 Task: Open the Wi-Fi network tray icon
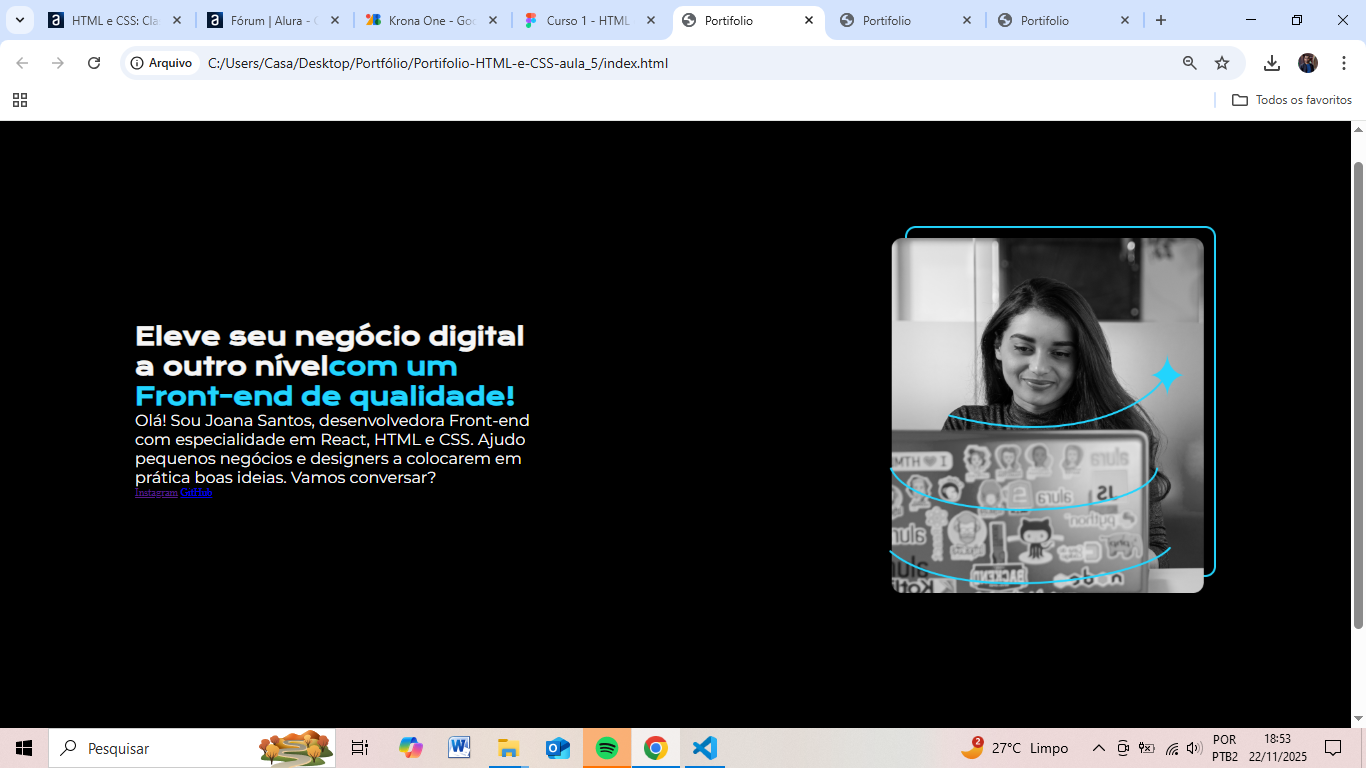[x=1172, y=748]
